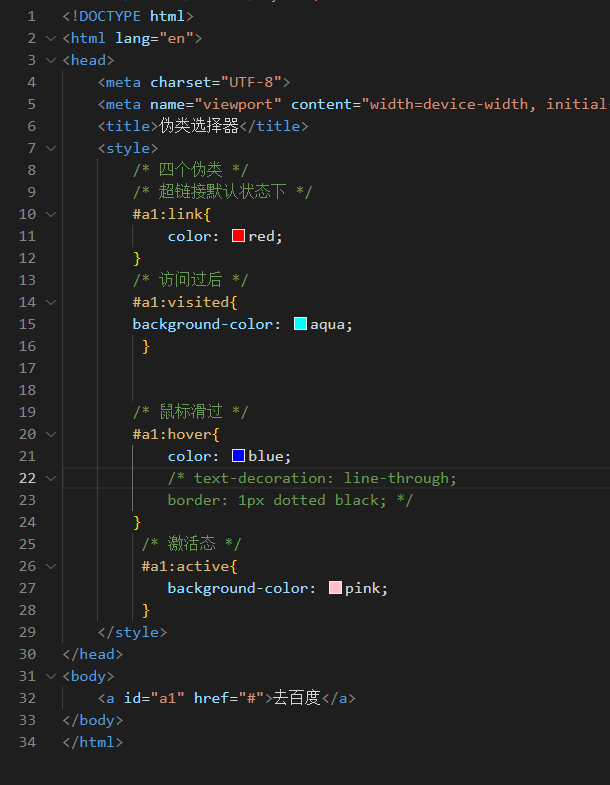The height and width of the screenshot is (785, 610).
Task: Click the value pink; on line 27
Action: pyautogui.click(x=367, y=588)
